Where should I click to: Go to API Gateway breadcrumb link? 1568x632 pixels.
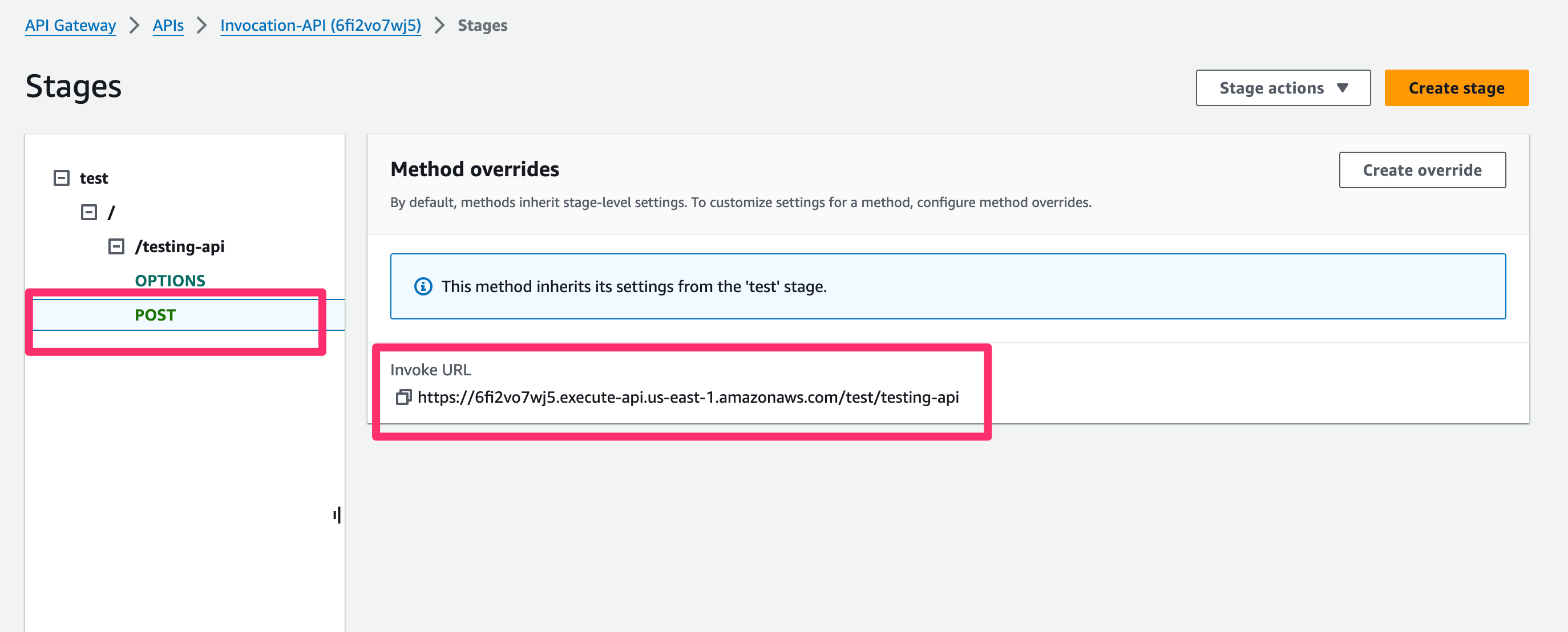click(x=71, y=26)
